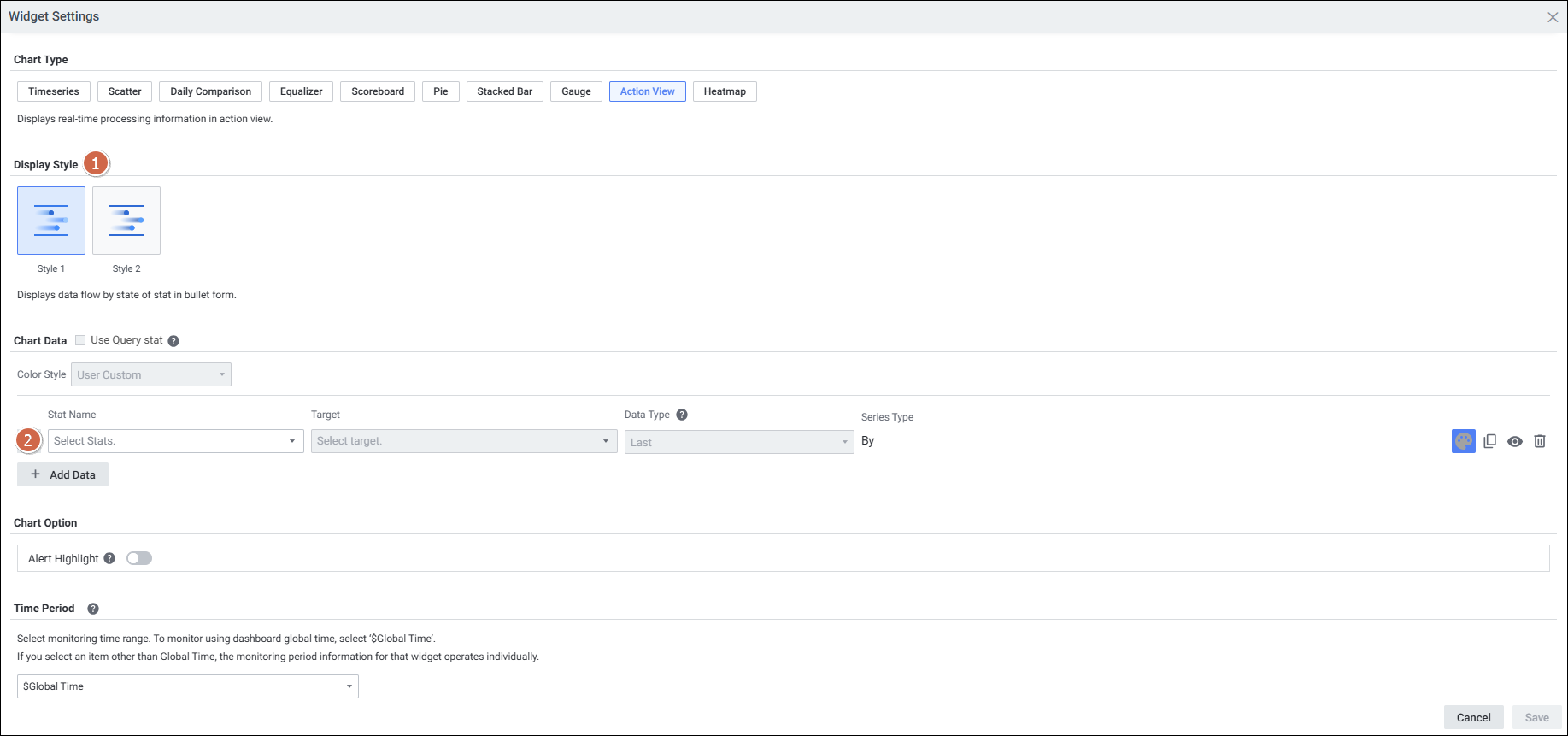Open the Select Stats dropdown
1568x736 pixels.
175,441
